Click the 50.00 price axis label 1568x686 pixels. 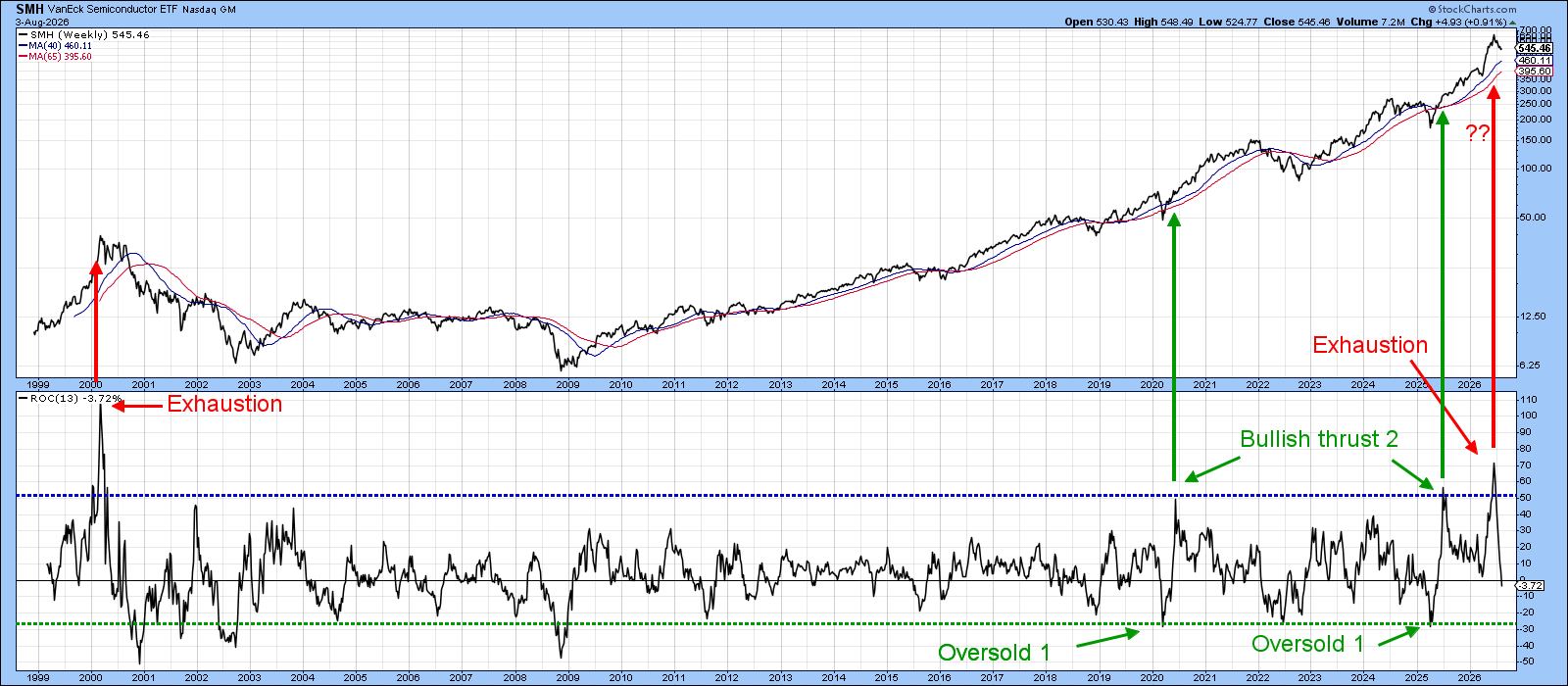point(1532,218)
